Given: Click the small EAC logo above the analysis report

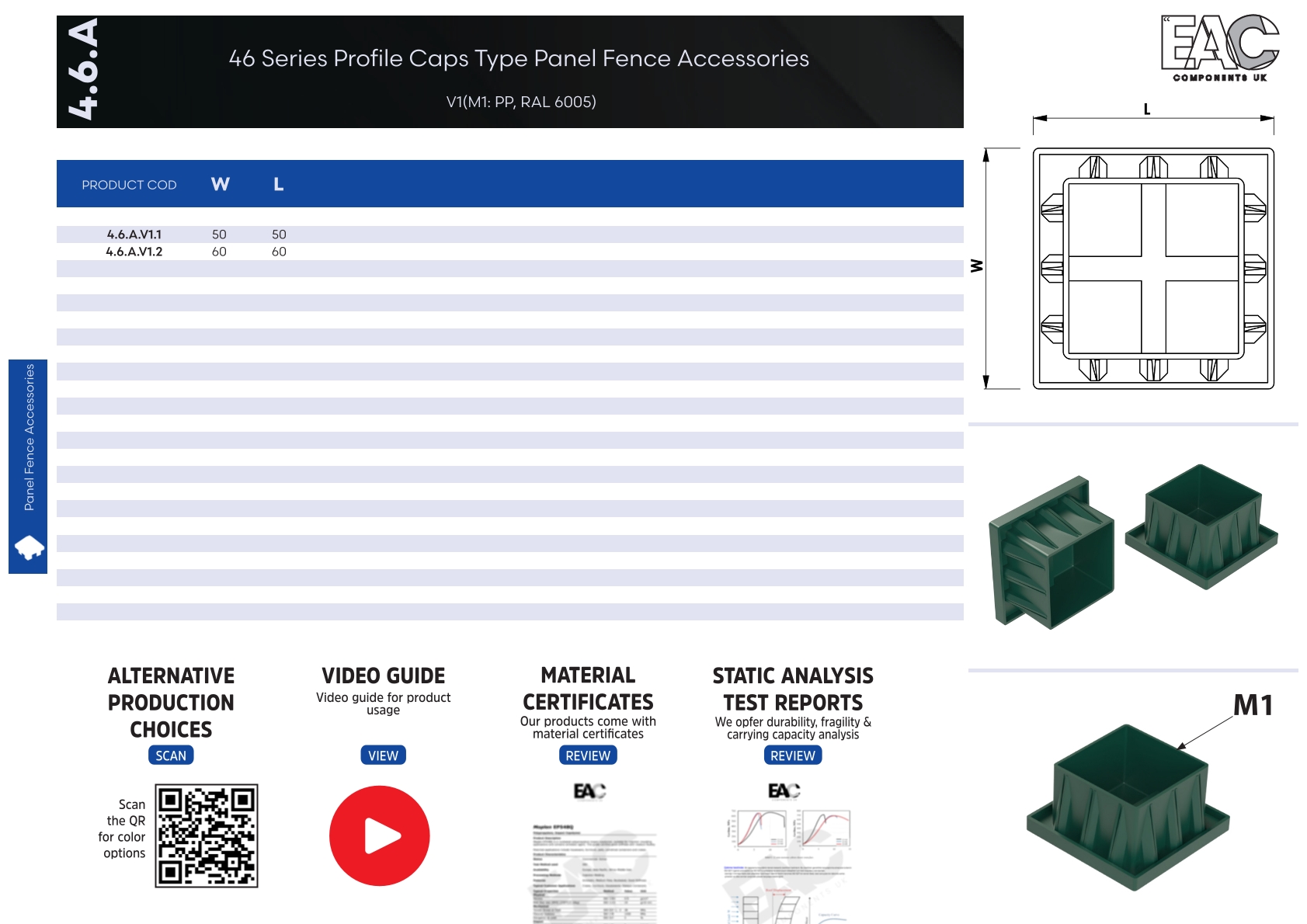Looking at the screenshot, I should pos(784,790).
